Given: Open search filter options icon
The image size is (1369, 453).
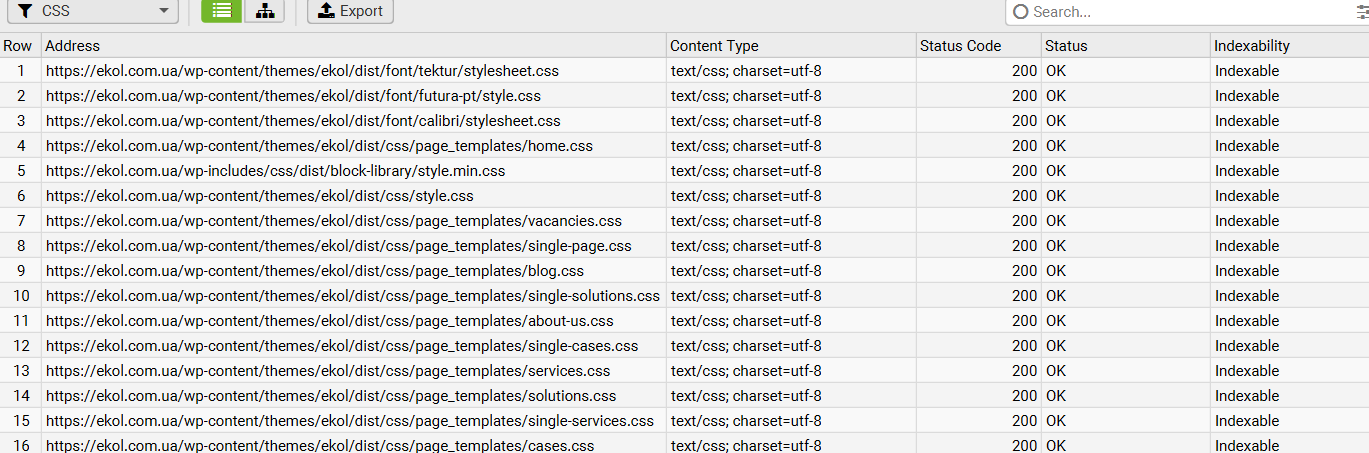Looking at the screenshot, I should click(1362, 12).
